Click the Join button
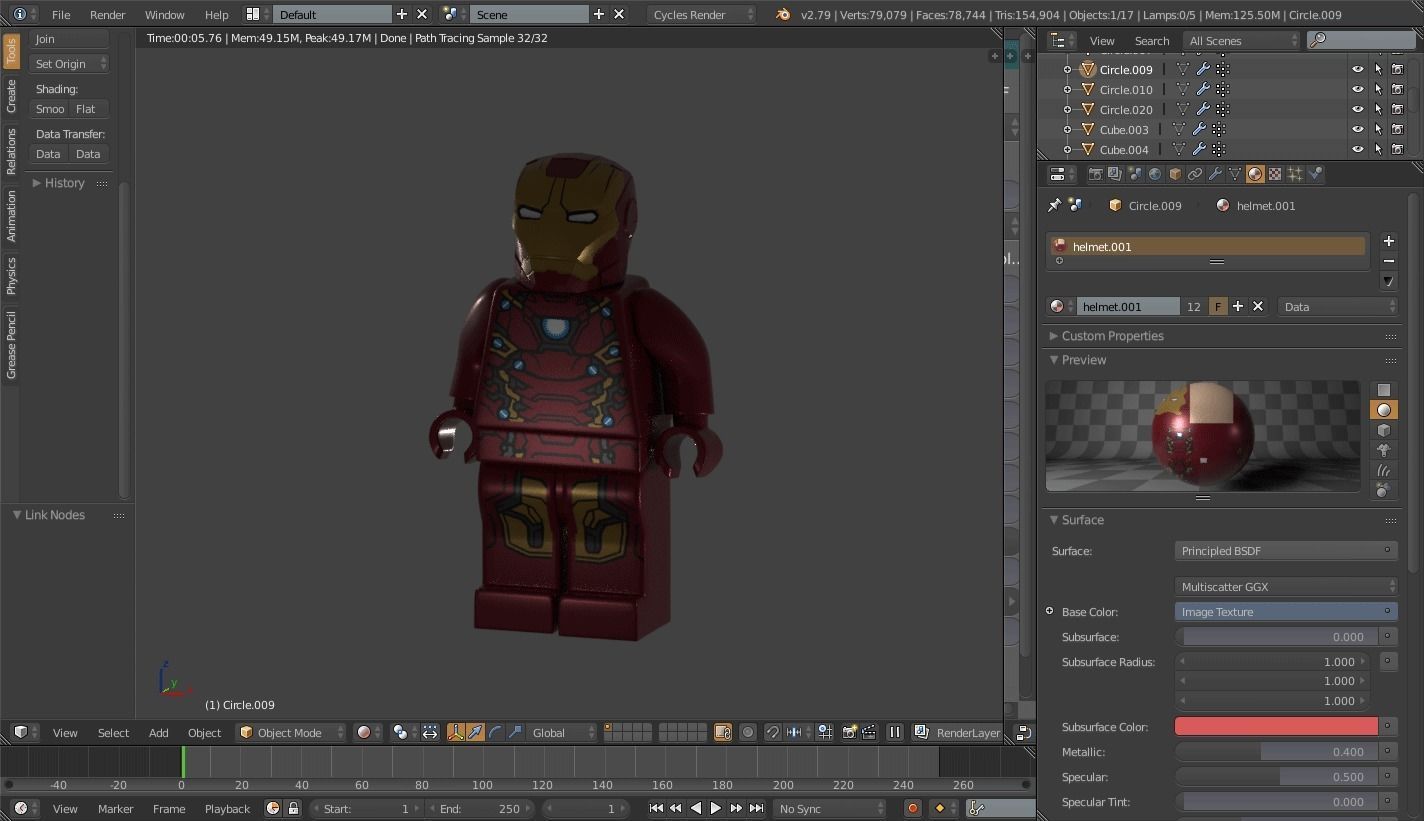 (69, 39)
